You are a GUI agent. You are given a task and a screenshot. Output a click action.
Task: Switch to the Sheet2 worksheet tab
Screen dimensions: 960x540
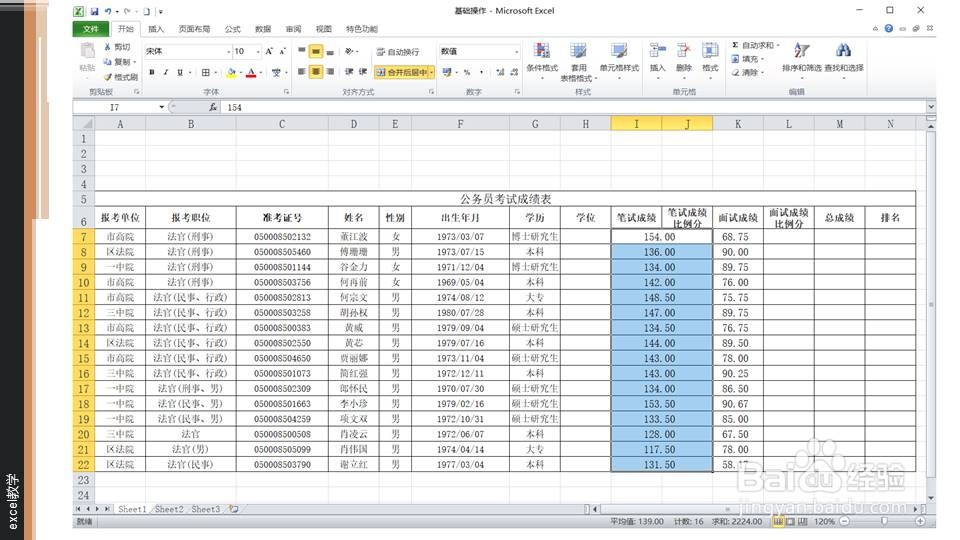point(169,509)
